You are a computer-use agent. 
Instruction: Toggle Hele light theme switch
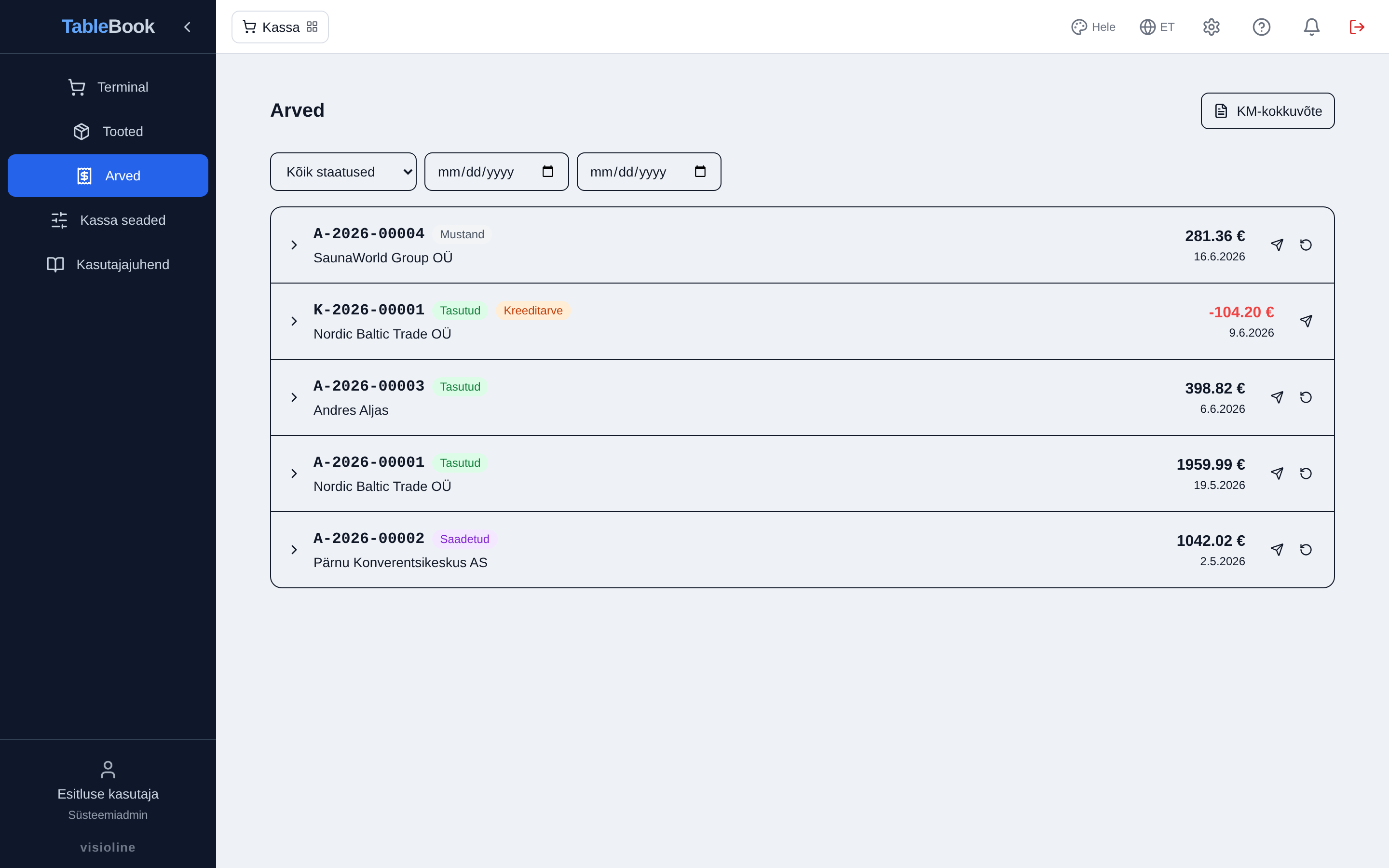(x=1093, y=27)
